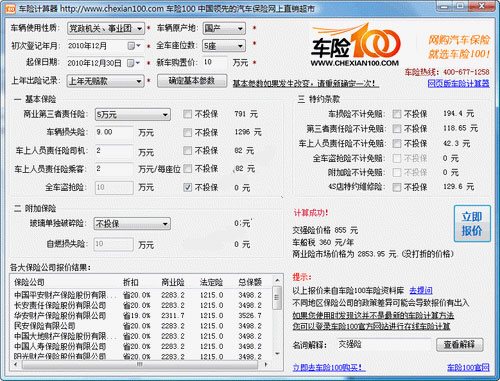This screenshot has width=500, height=381.
Task: Open the 去提问 link
Action: pyautogui.click(x=421, y=290)
